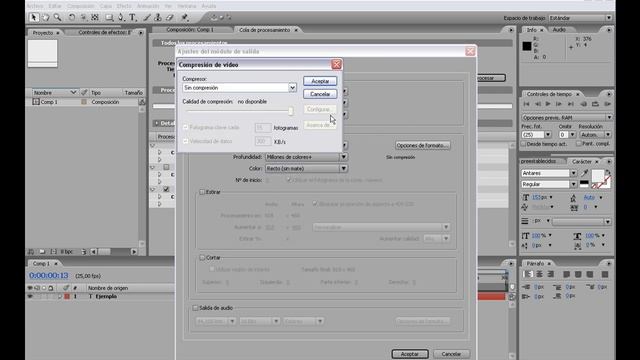Click the compression quality slider handle
The height and width of the screenshot is (360, 640).
pyautogui.click(x=291, y=111)
